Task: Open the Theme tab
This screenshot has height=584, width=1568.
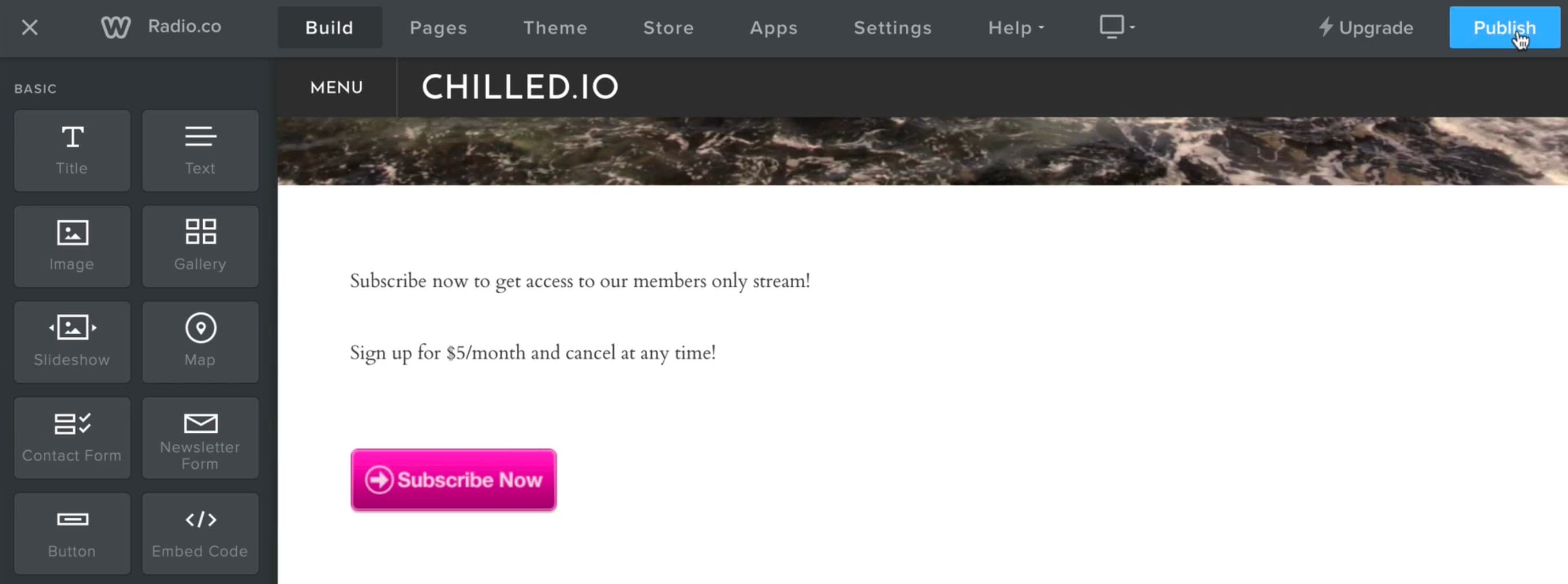Action: (x=555, y=27)
